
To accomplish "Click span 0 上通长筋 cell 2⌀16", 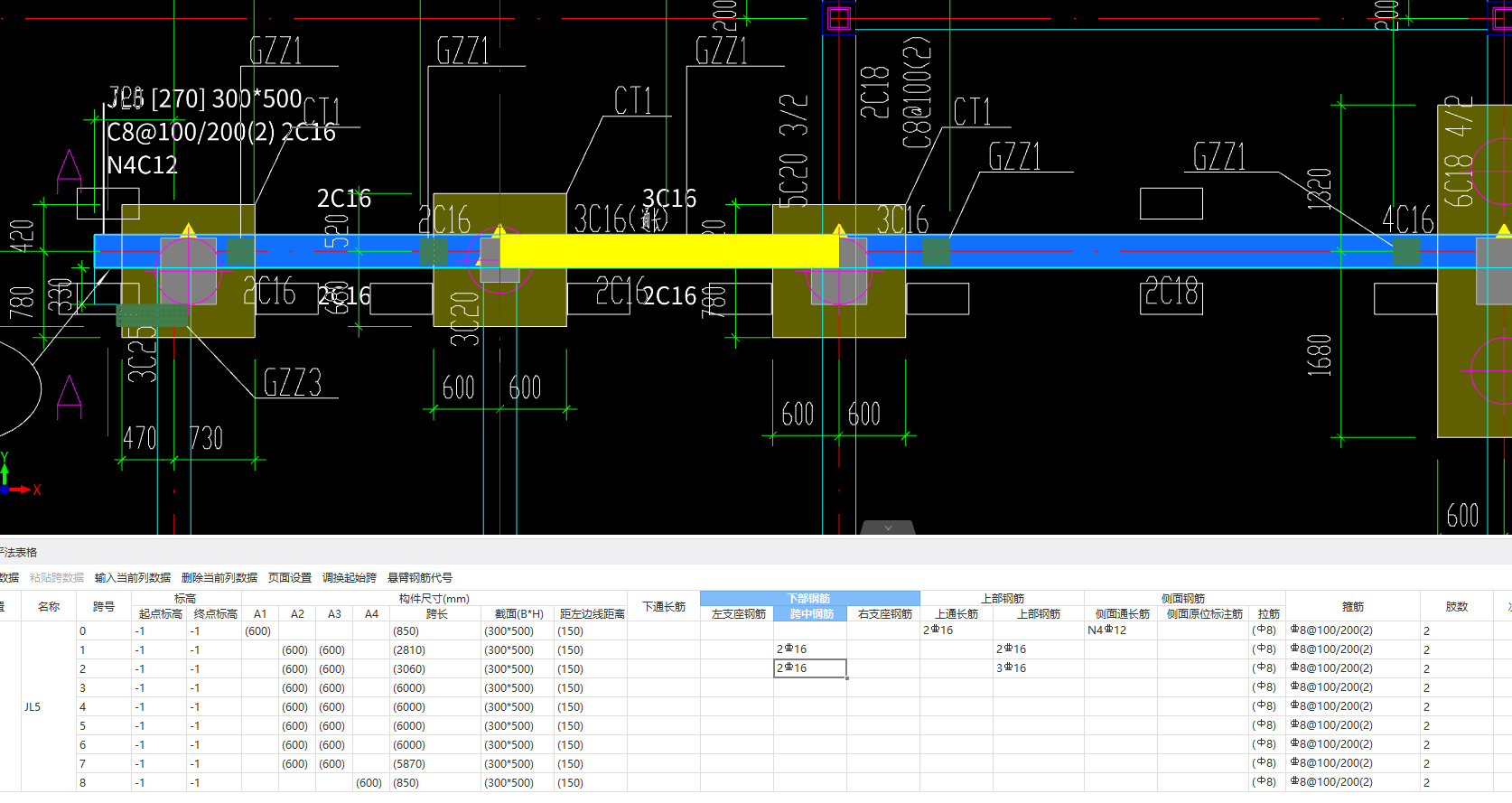I will coord(957,630).
